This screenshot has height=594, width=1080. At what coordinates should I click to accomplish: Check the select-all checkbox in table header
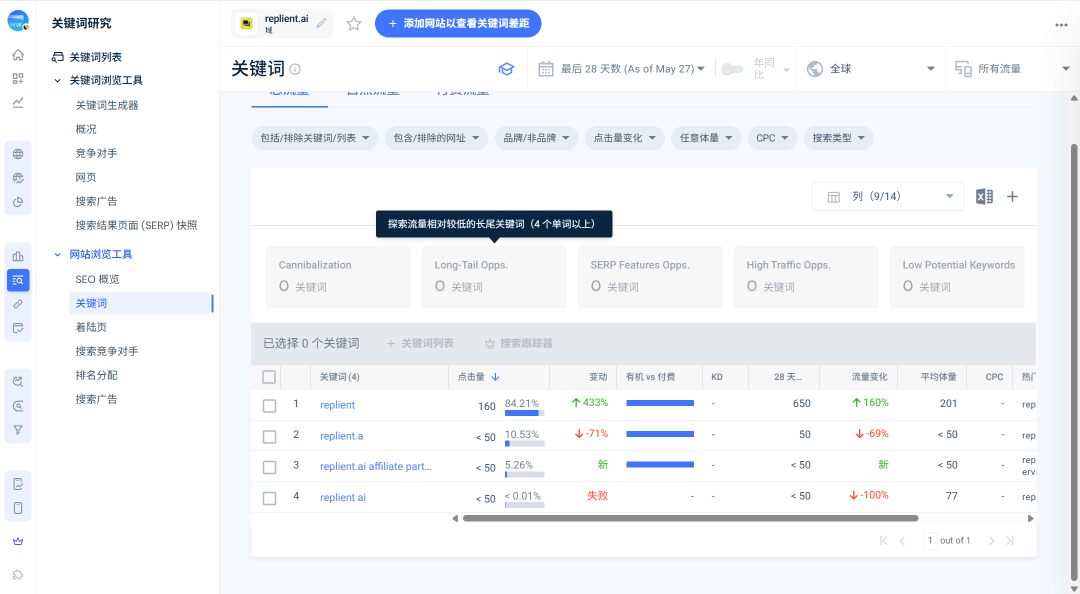(x=269, y=377)
